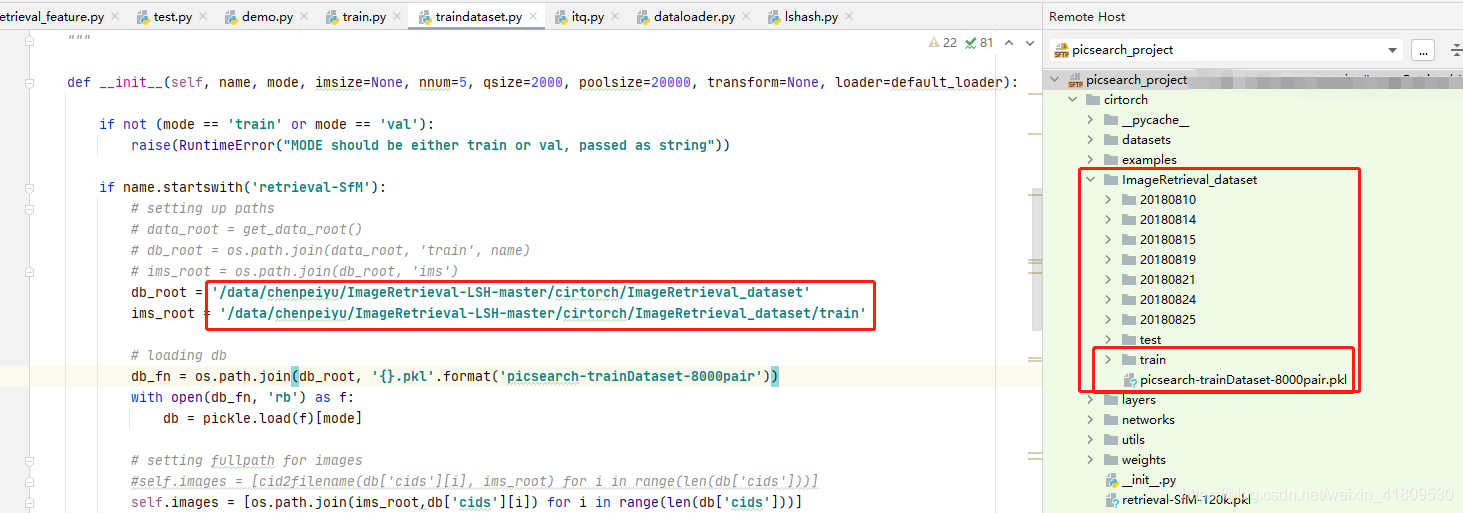The width and height of the screenshot is (1463, 513).
Task: Expand the 20180824 folder
Action: point(1108,300)
